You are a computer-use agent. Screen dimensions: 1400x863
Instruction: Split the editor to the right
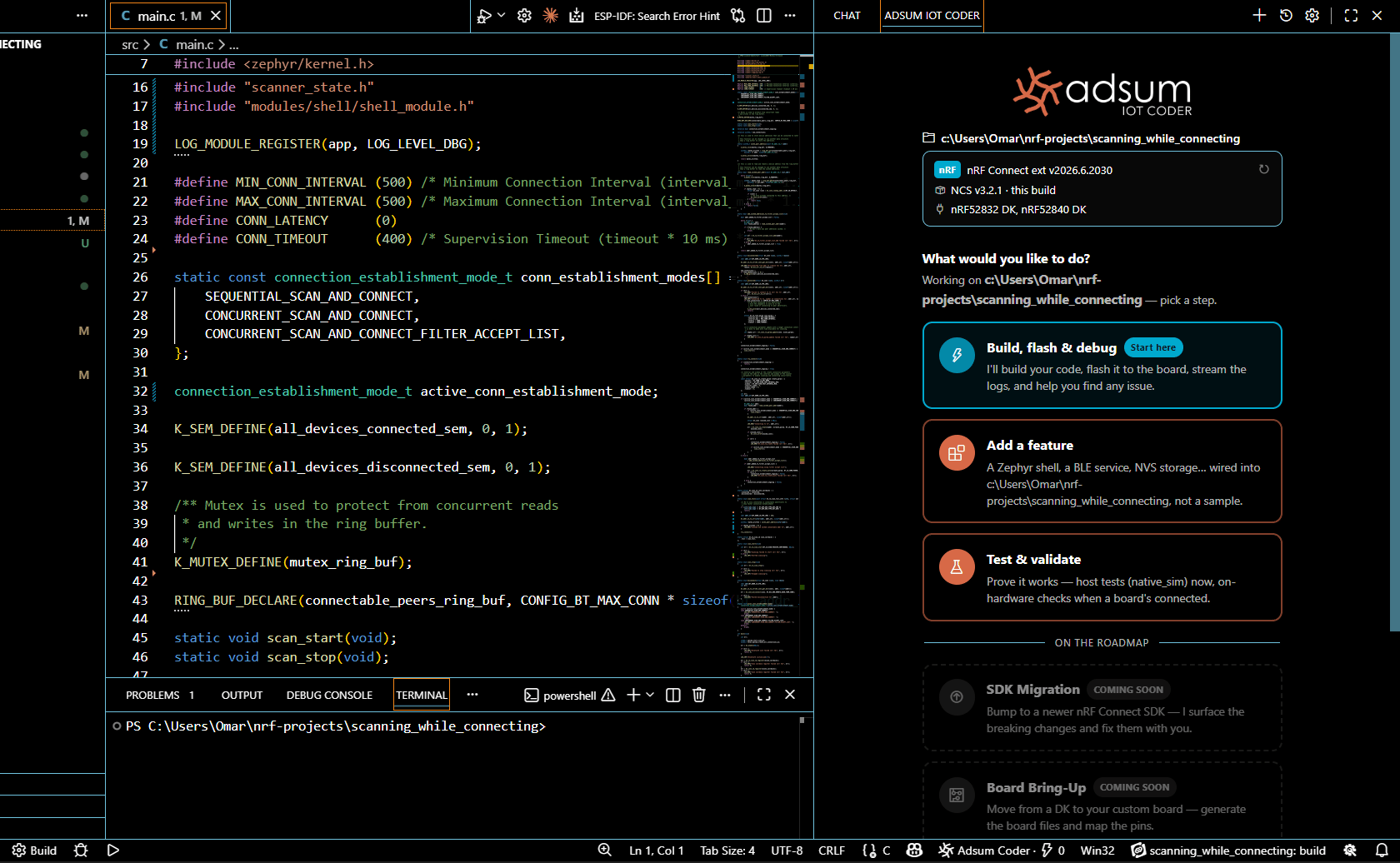tap(764, 16)
